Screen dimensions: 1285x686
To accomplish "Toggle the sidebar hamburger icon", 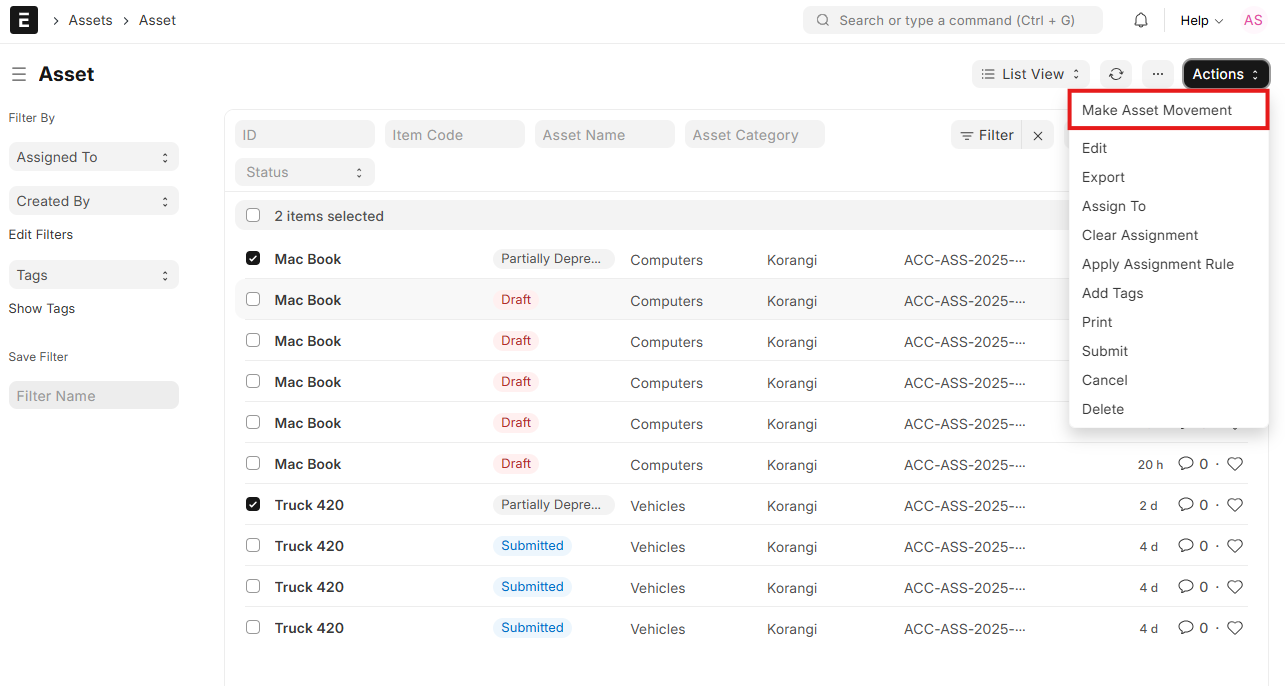I will 19,74.
